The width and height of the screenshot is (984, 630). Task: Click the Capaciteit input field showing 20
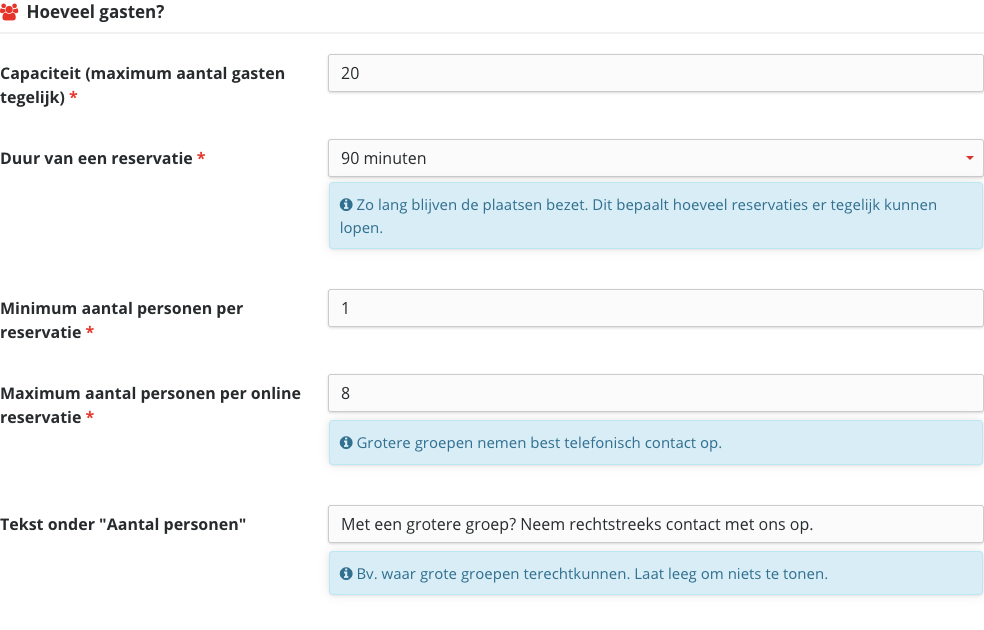click(x=656, y=73)
